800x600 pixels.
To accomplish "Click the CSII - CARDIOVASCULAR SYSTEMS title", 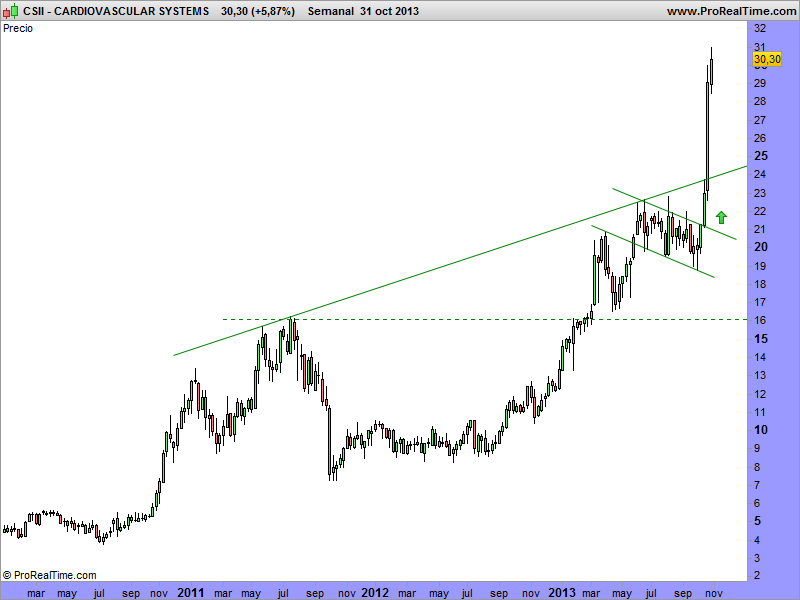I will tap(116, 11).
